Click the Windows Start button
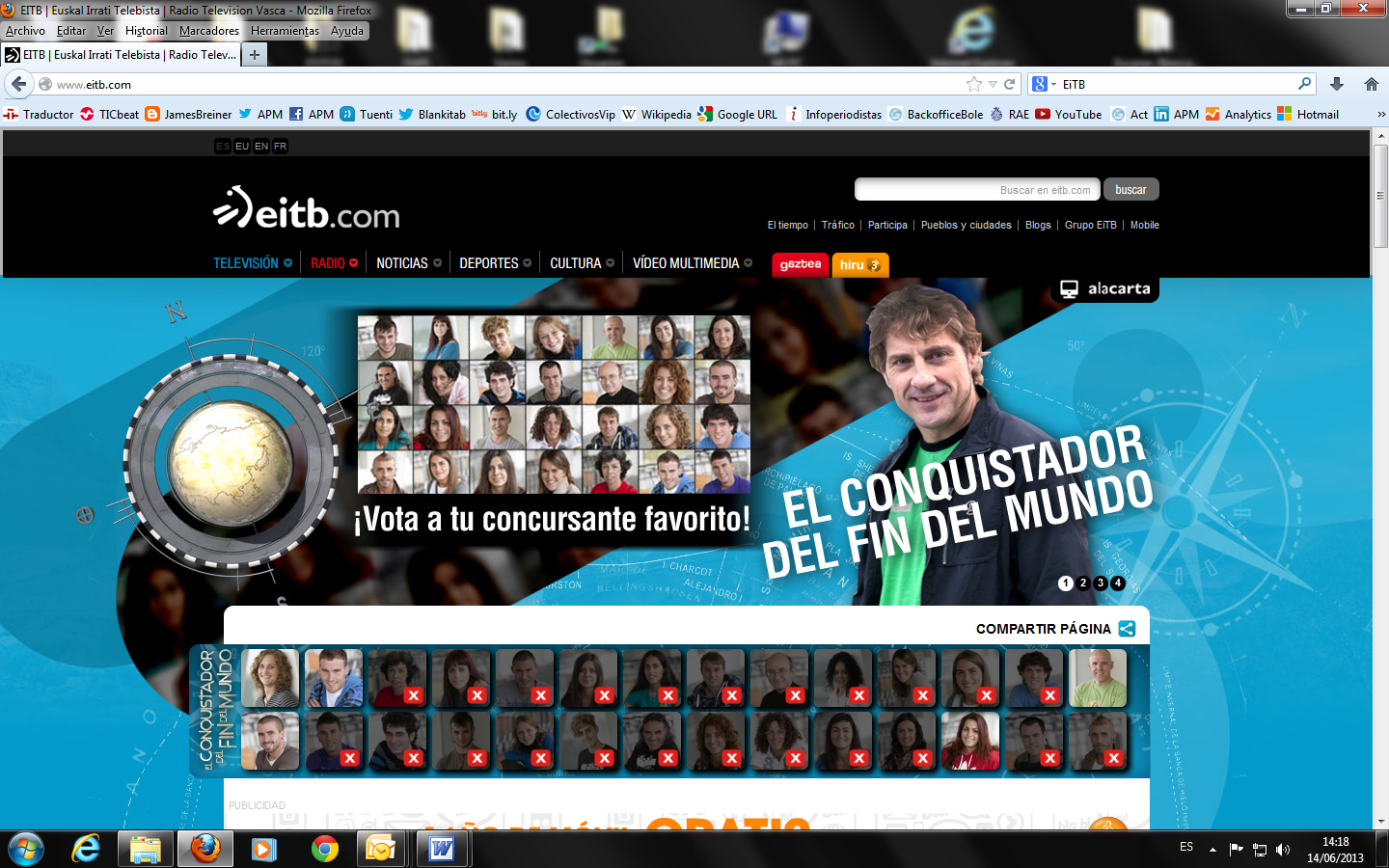The image size is (1389, 868). point(26,849)
